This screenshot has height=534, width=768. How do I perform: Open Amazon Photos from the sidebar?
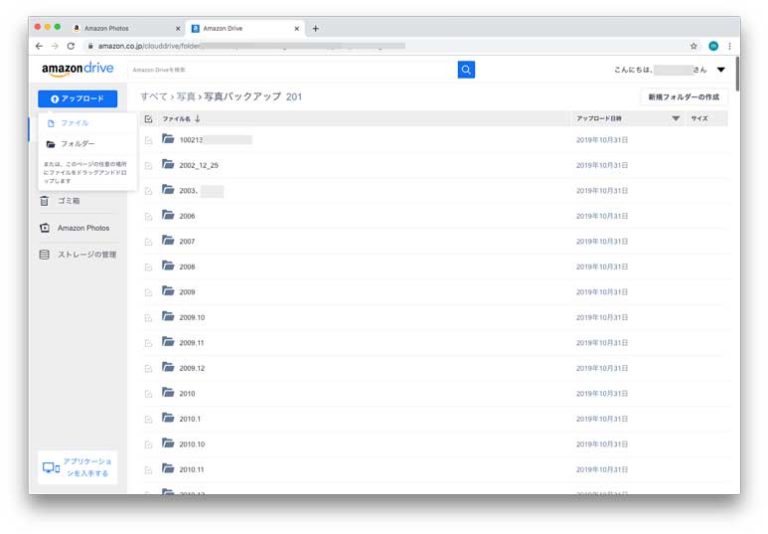pyautogui.click(x=77, y=227)
